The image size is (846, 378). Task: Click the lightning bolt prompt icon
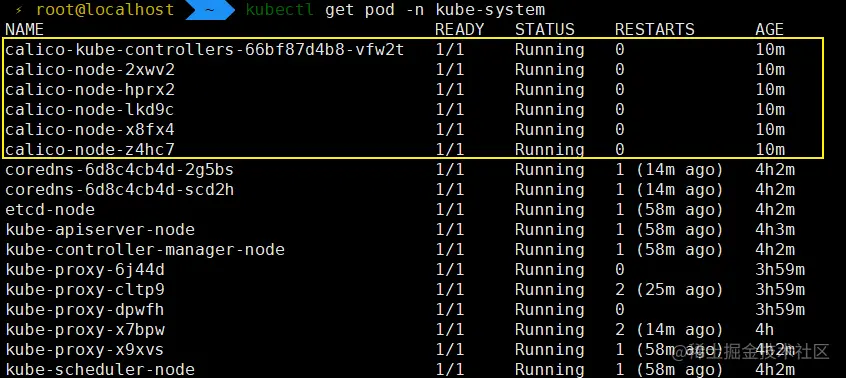pyautogui.click(x=19, y=10)
